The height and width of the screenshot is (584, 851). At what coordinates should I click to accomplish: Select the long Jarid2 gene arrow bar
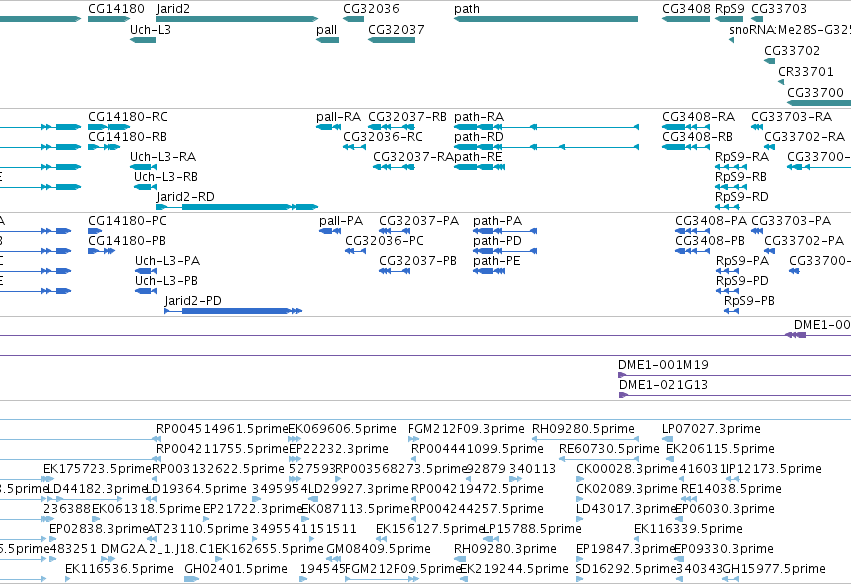tap(237, 19)
